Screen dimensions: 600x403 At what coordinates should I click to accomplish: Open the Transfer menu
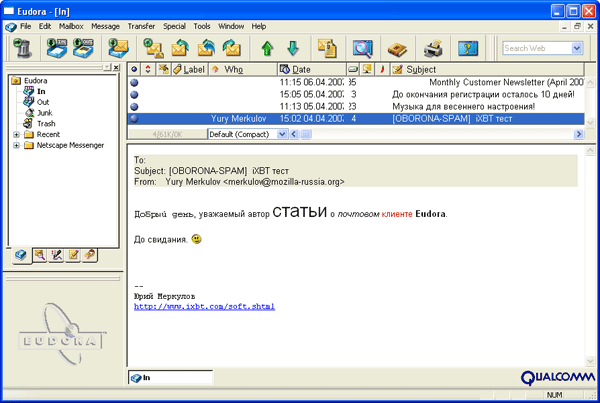pos(141,26)
